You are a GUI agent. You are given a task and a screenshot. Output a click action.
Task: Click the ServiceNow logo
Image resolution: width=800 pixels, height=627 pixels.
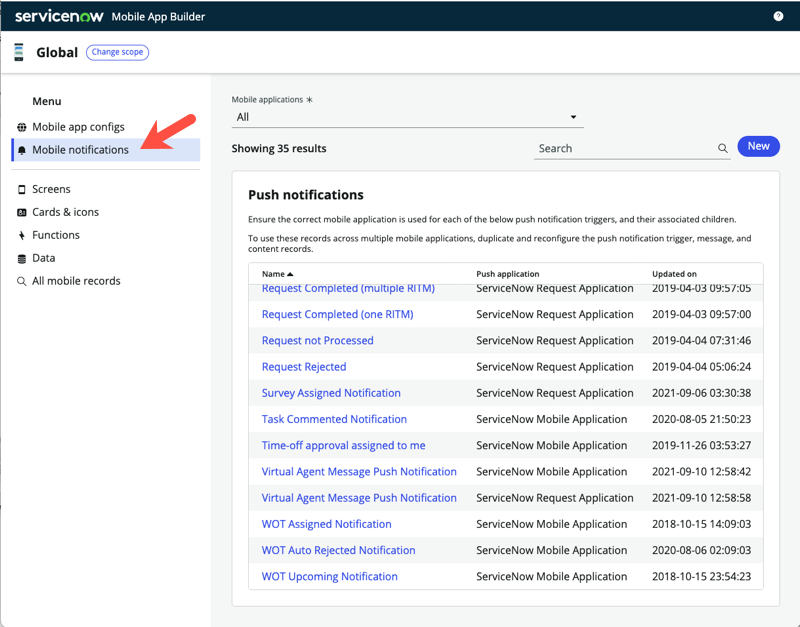[x=59, y=16]
